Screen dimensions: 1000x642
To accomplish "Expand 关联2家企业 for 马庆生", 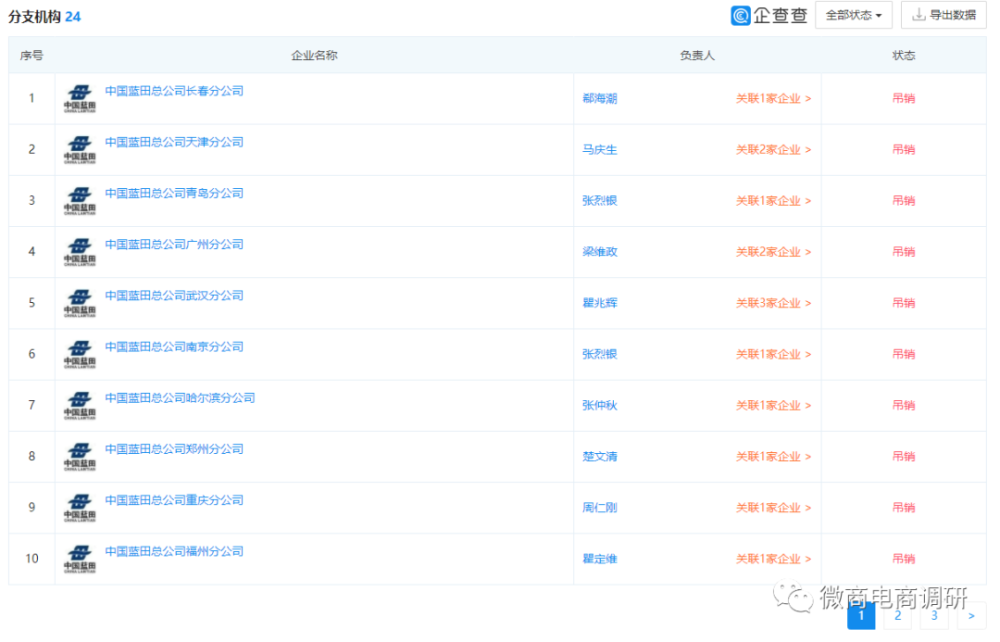I will [773, 150].
